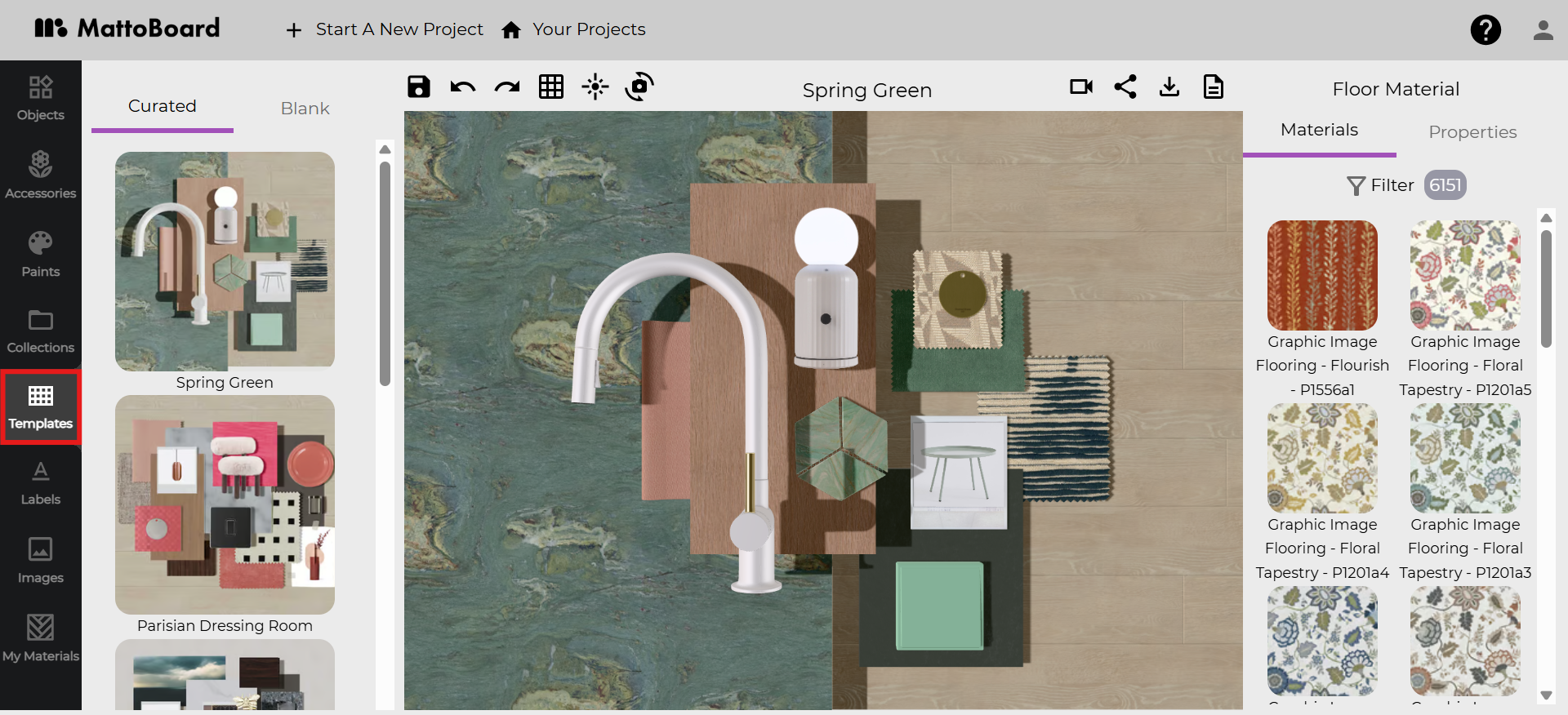Select the Templates sidebar item
This screenshot has height=715, width=1568.
click(41, 406)
